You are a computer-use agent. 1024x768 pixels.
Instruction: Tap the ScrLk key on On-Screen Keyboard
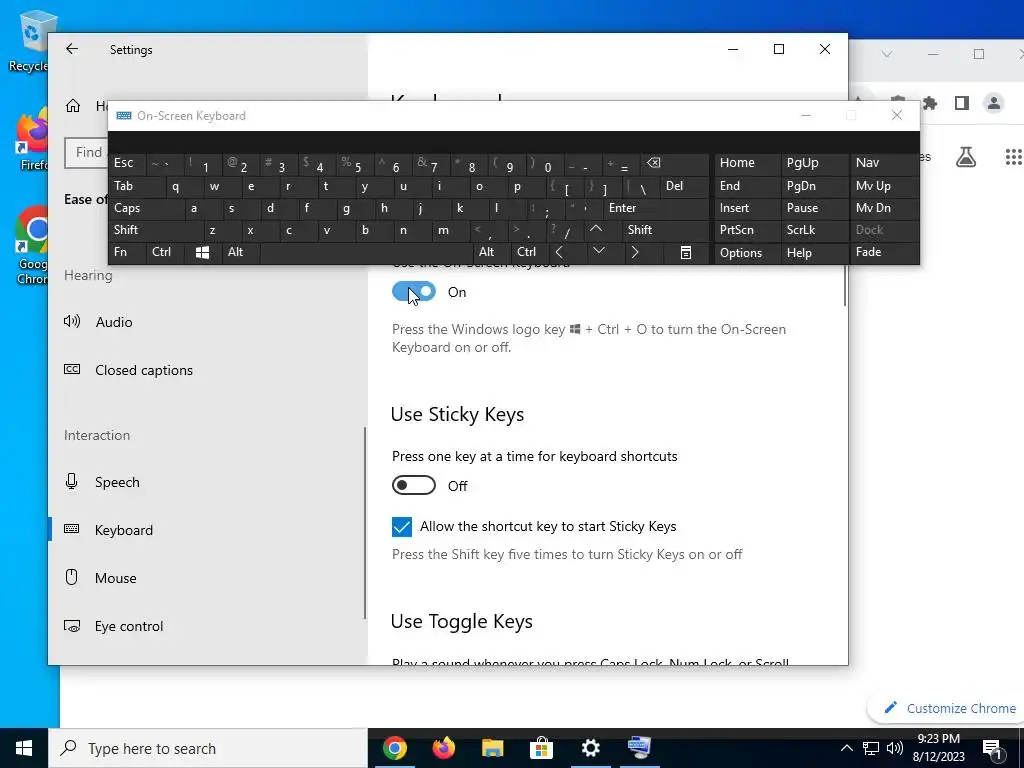click(x=814, y=230)
